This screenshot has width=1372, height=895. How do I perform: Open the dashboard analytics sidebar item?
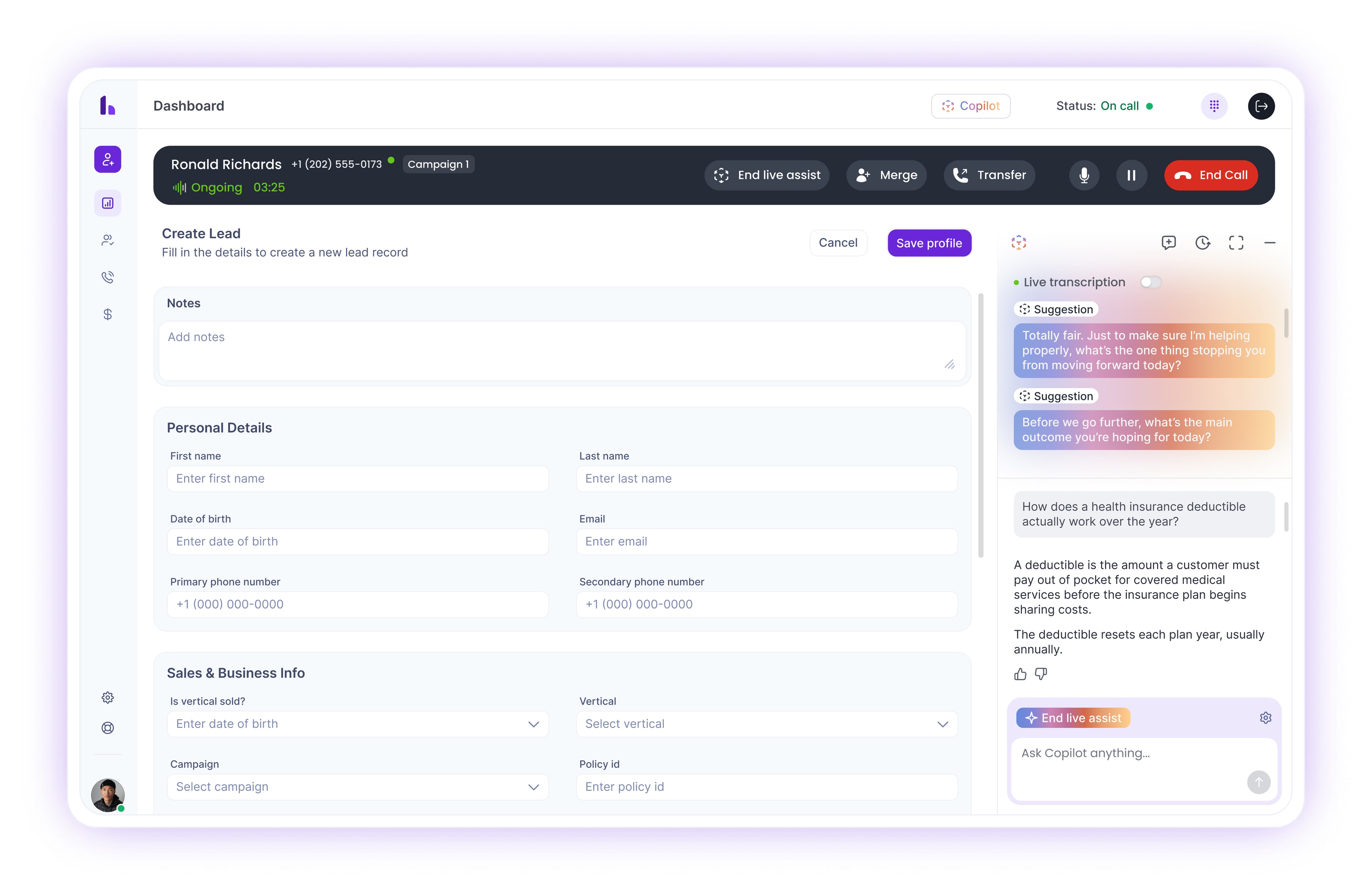click(108, 204)
